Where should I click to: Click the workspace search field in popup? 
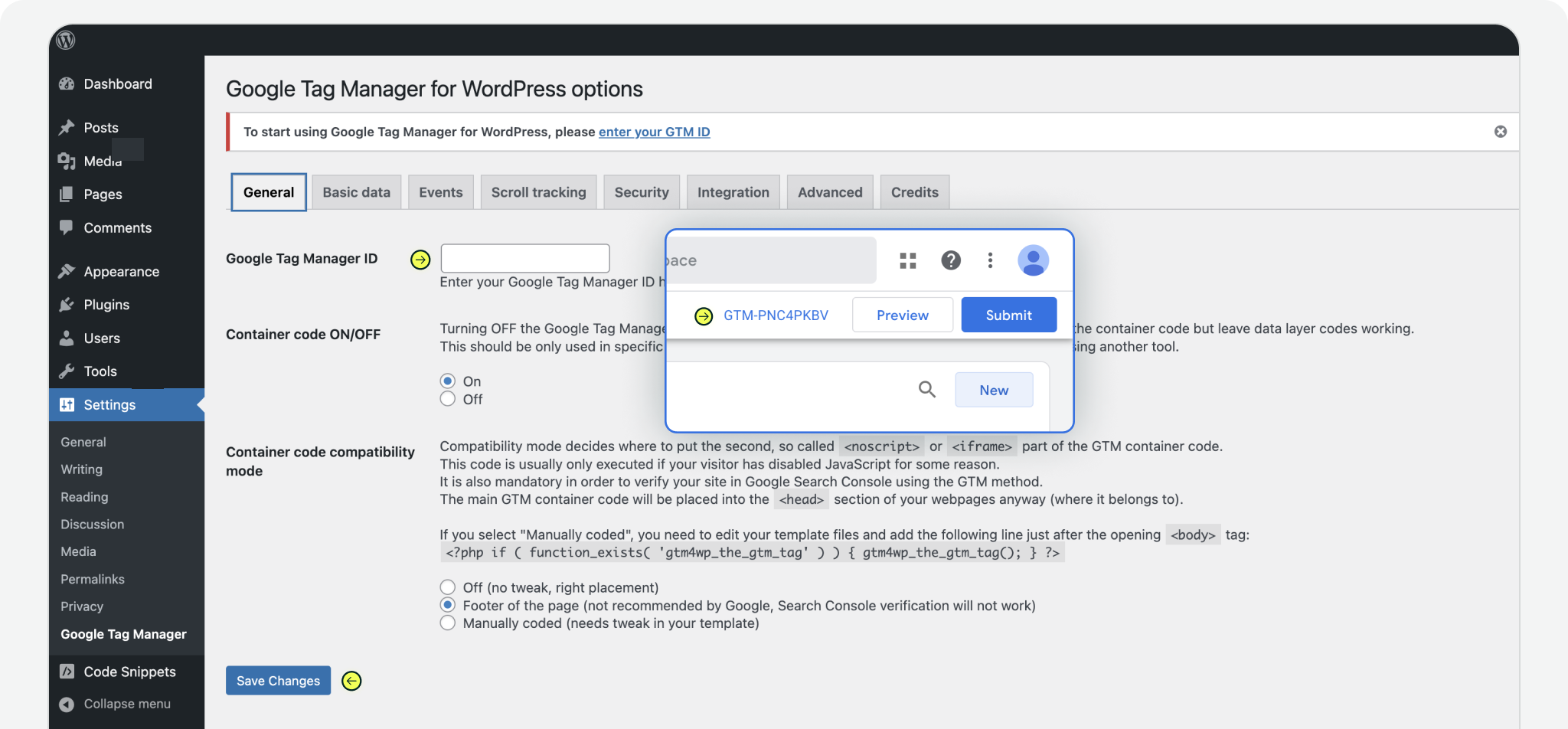point(771,260)
